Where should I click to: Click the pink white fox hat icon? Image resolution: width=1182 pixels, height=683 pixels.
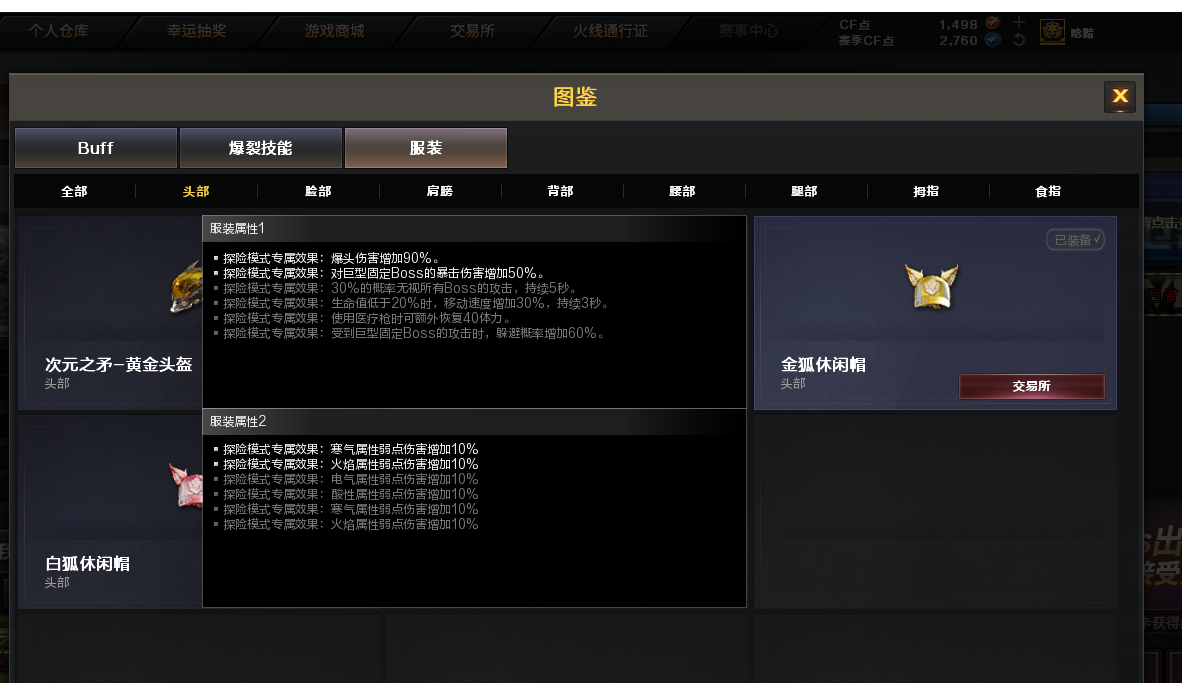[x=186, y=485]
